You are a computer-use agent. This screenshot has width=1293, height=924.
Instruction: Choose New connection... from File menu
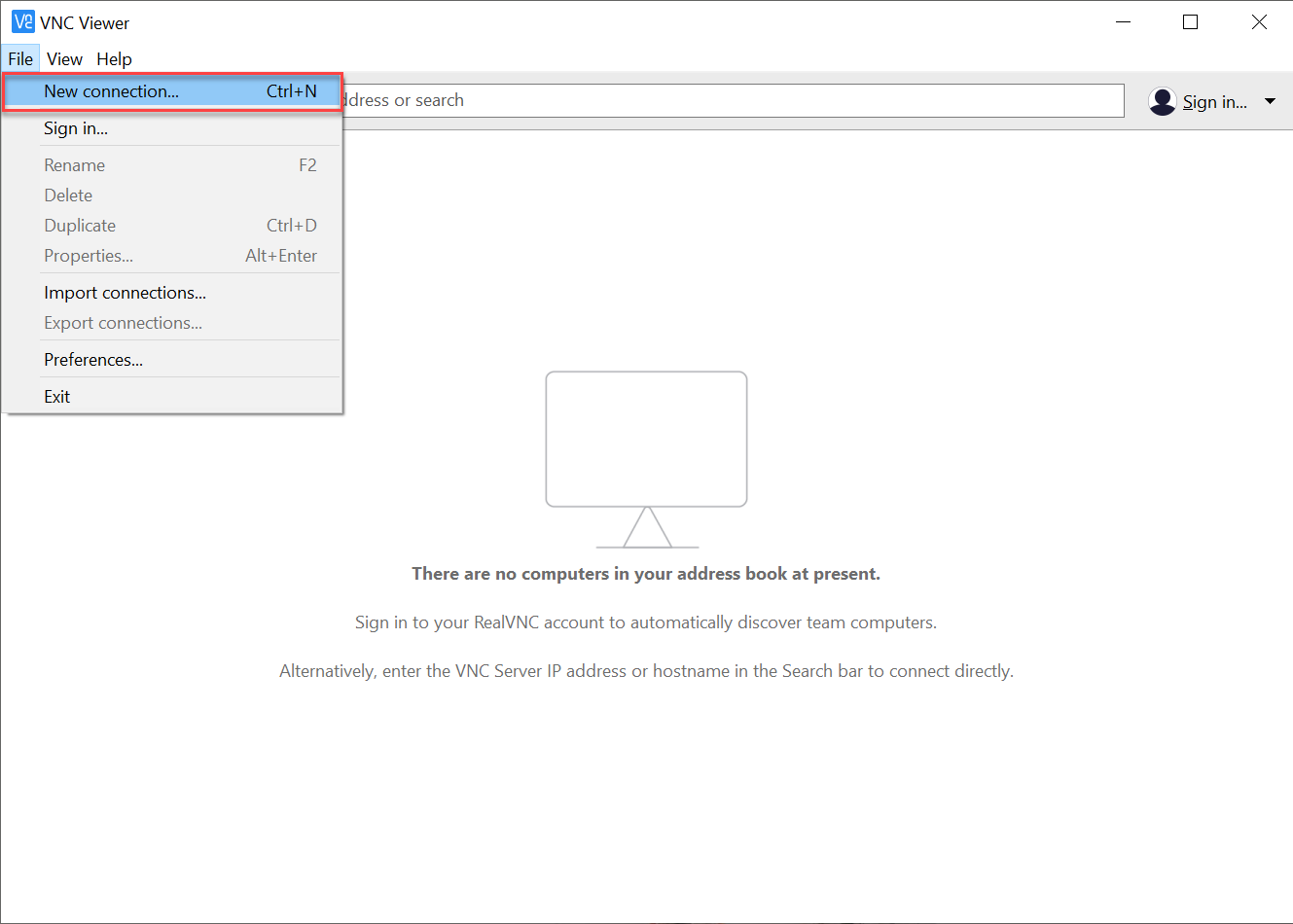point(172,91)
